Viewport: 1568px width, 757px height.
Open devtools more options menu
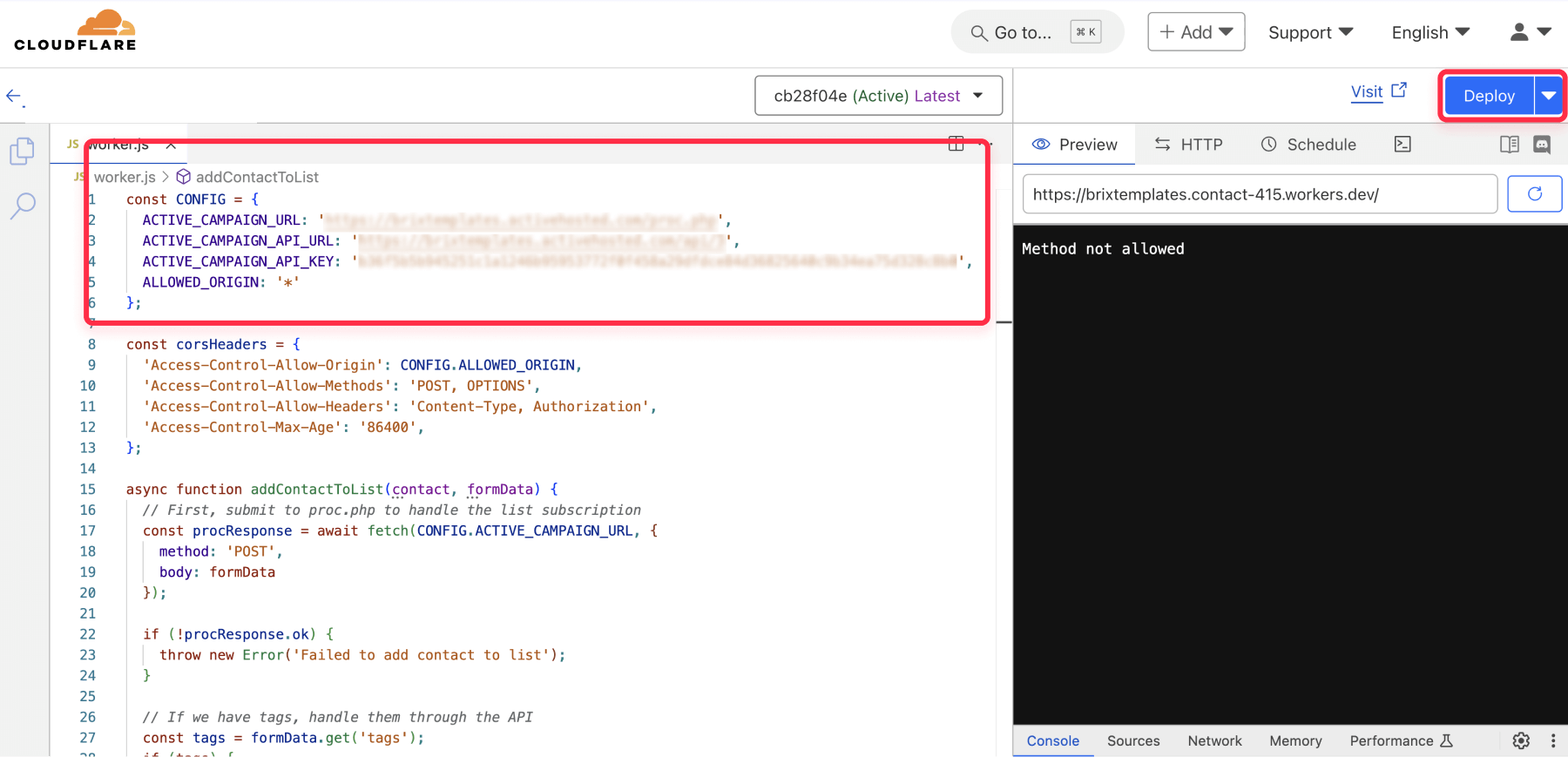1552,740
